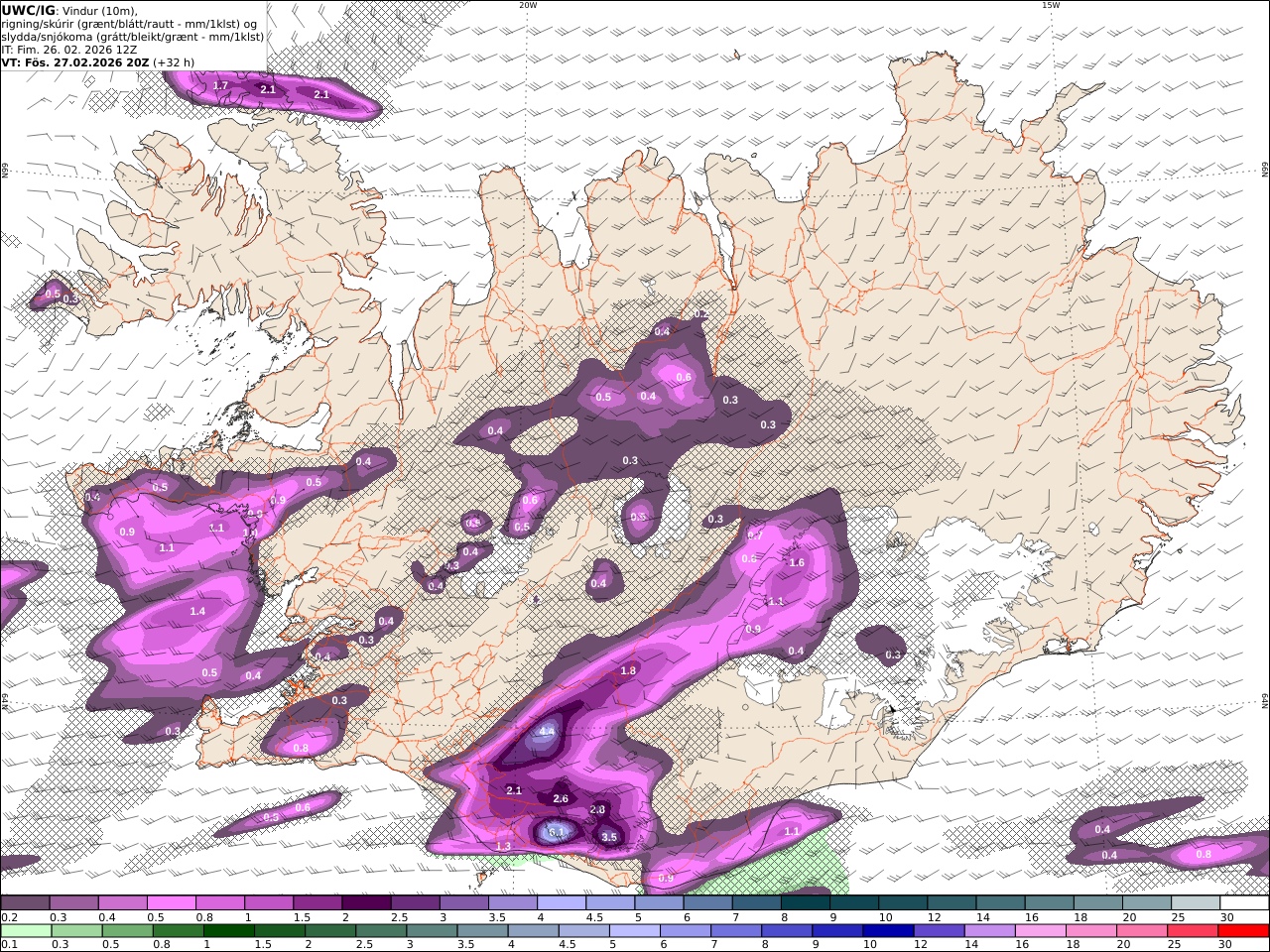Select the 1.7 value in the northwest snow band
Screen dimensions: 1270x952
(220, 86)
